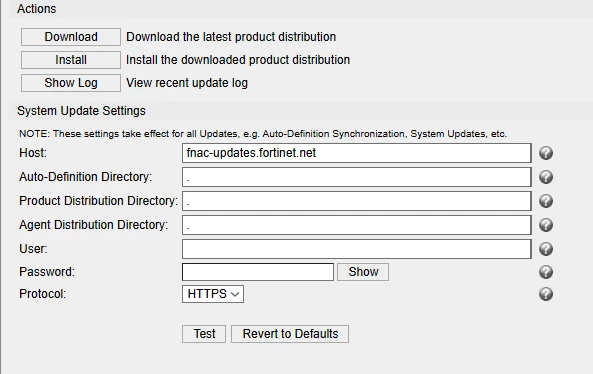Image resolution: width=593 pixels, height=374 pixels.
Task: Expand the Protocol HTTPS dropdown
Action: [213, 294]
